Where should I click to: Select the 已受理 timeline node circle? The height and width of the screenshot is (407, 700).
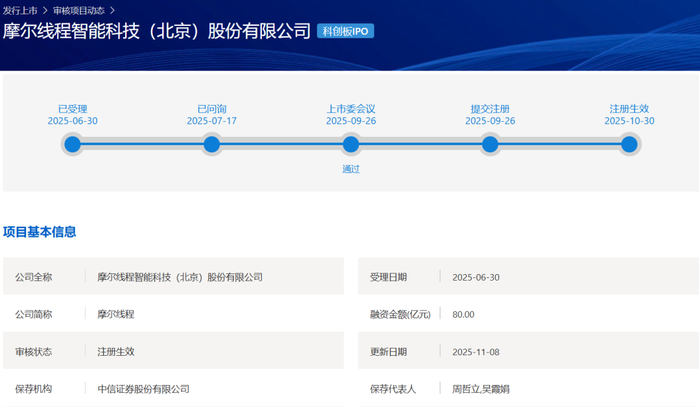[72, 145]
